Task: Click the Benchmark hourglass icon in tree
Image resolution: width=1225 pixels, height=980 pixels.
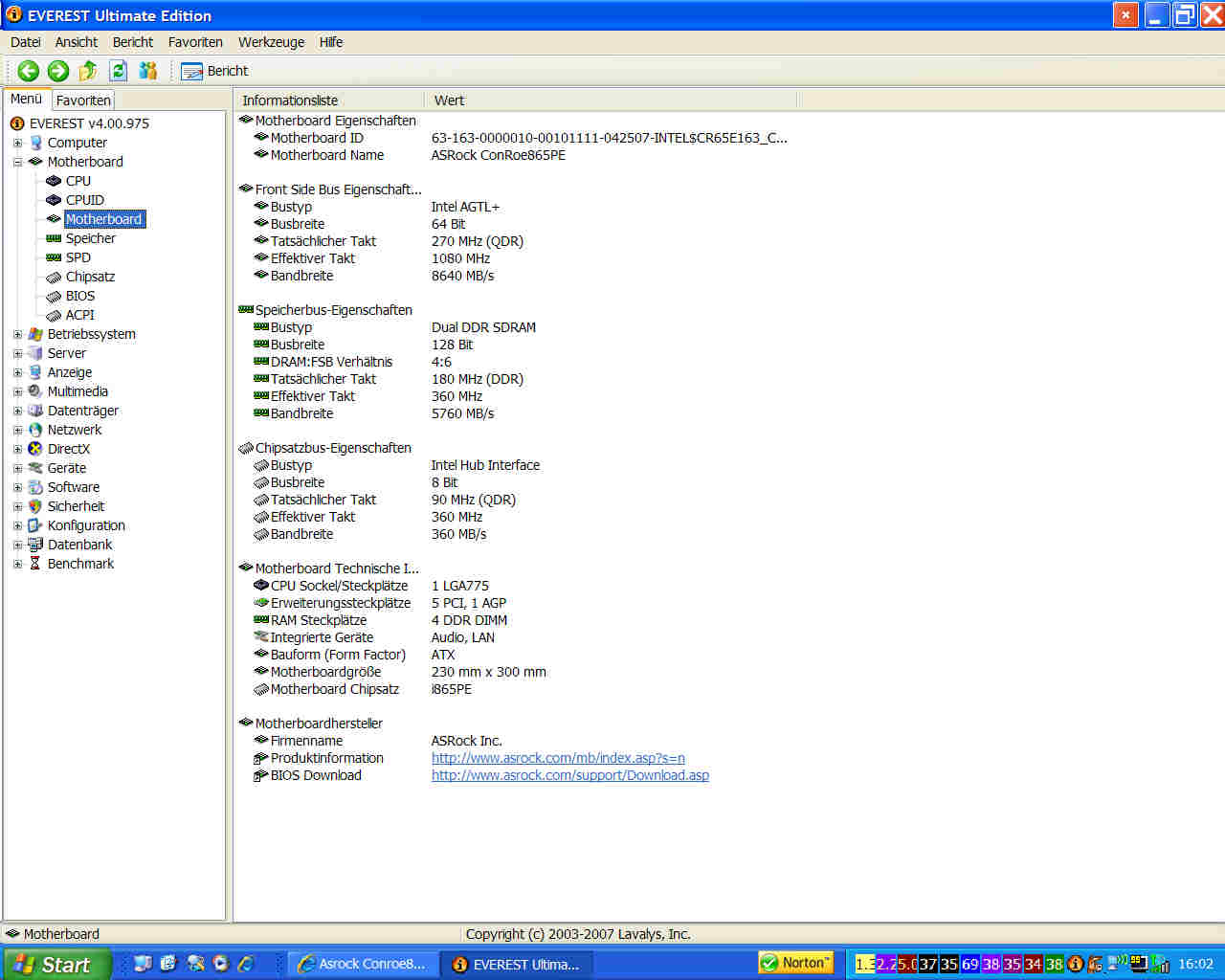Action: click(35, 564)
